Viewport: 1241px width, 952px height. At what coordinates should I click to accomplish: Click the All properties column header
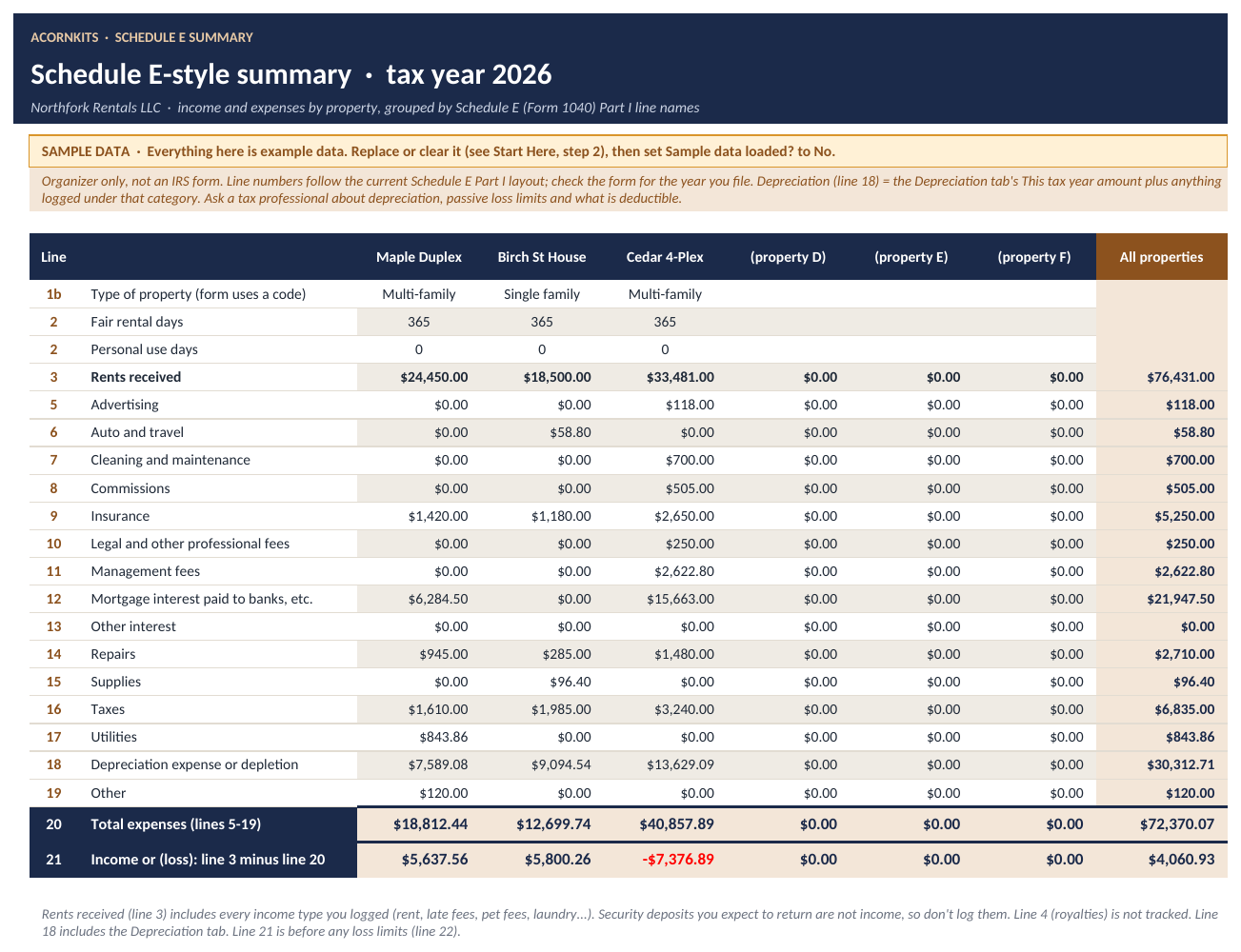point(1162,257)
